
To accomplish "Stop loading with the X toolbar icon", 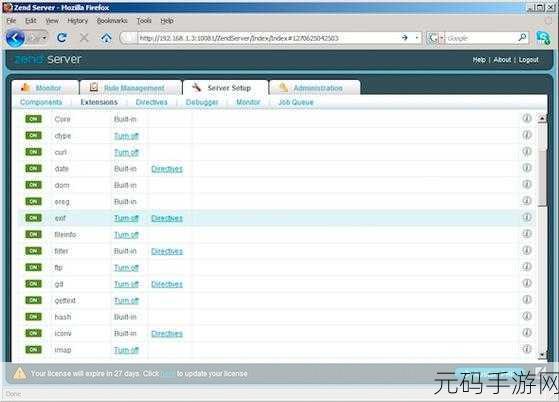I will pos(84,37).
